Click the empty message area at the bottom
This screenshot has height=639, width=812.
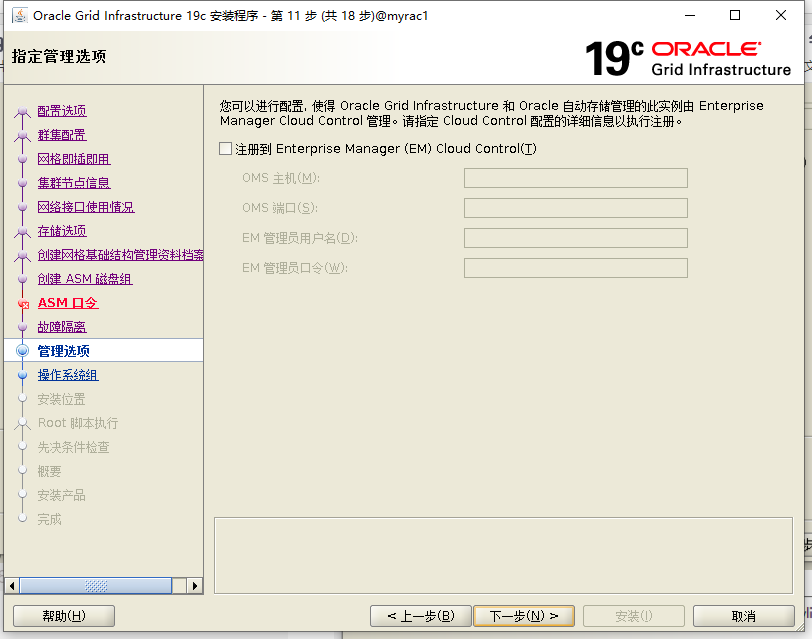(503, 556)
